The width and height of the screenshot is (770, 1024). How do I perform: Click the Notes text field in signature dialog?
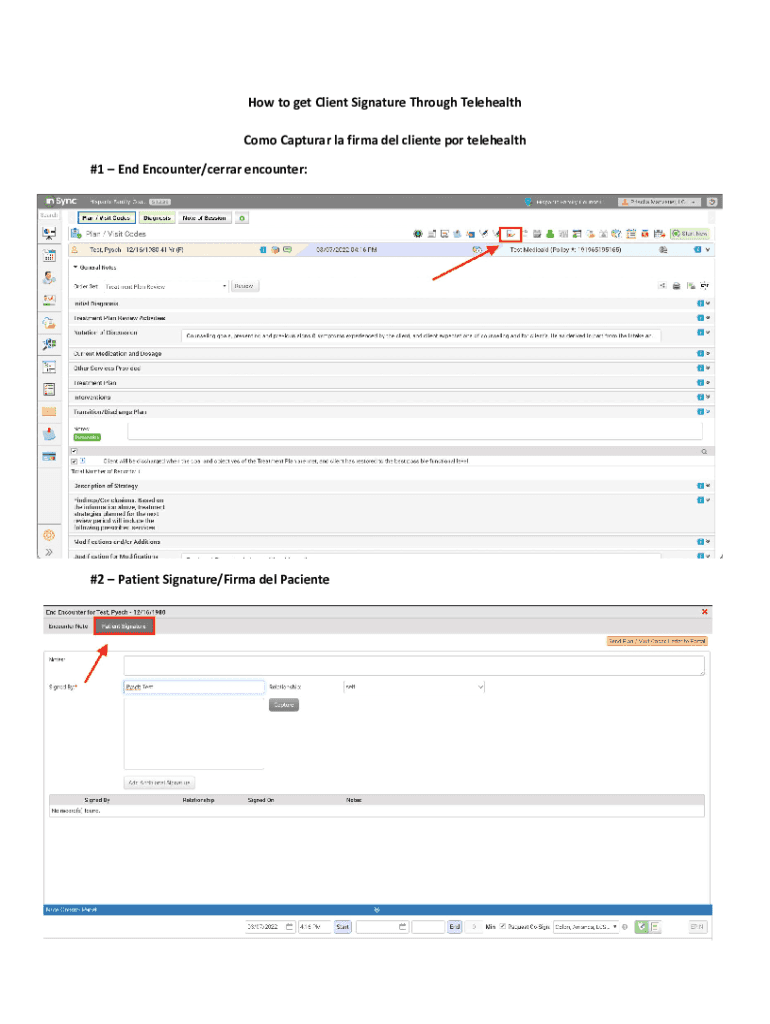(414, 665)
